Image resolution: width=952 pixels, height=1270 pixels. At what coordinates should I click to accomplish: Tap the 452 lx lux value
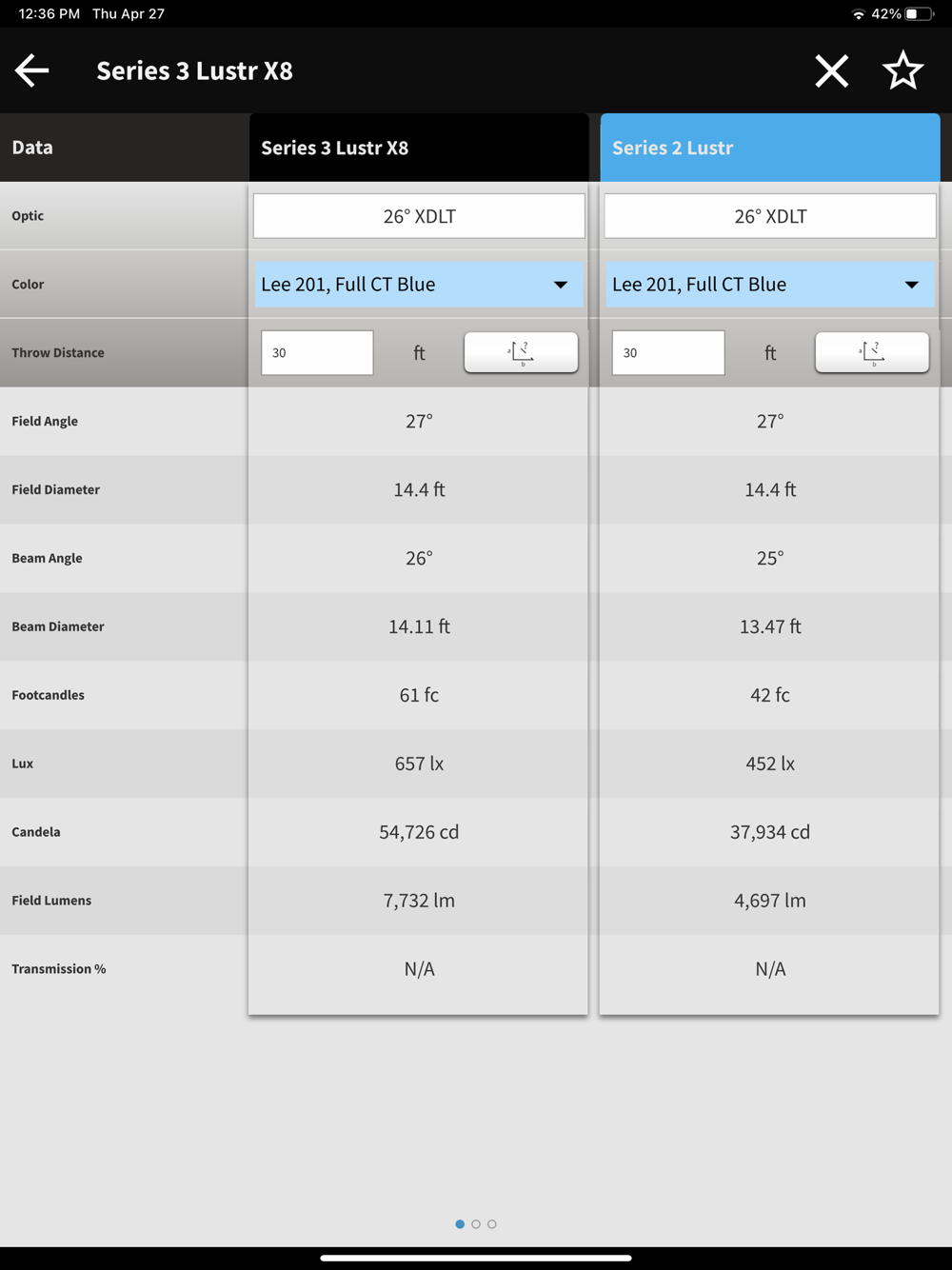click(x=770, y=764)
